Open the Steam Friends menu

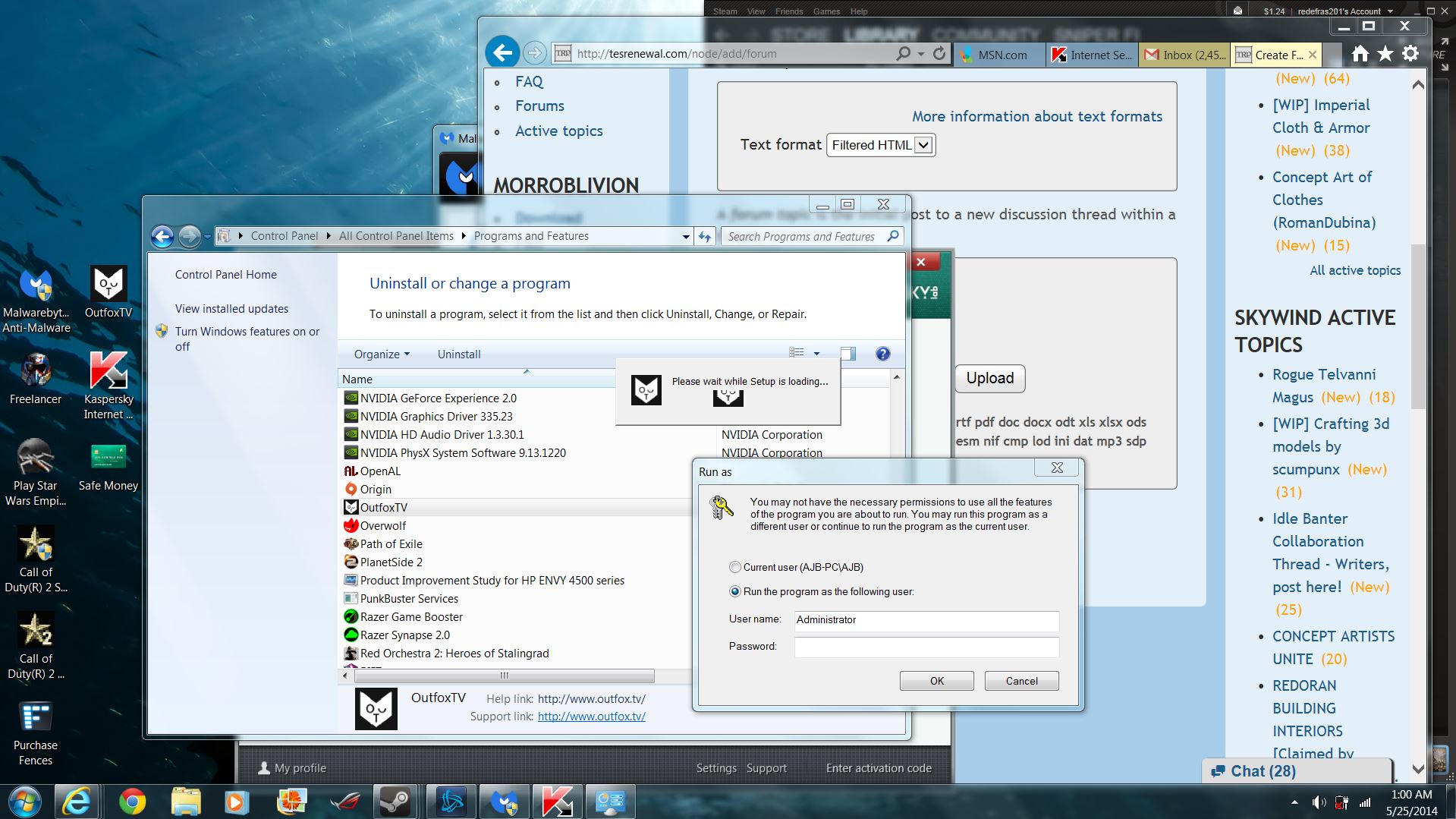pyautogui.click(x=789, y=11)
